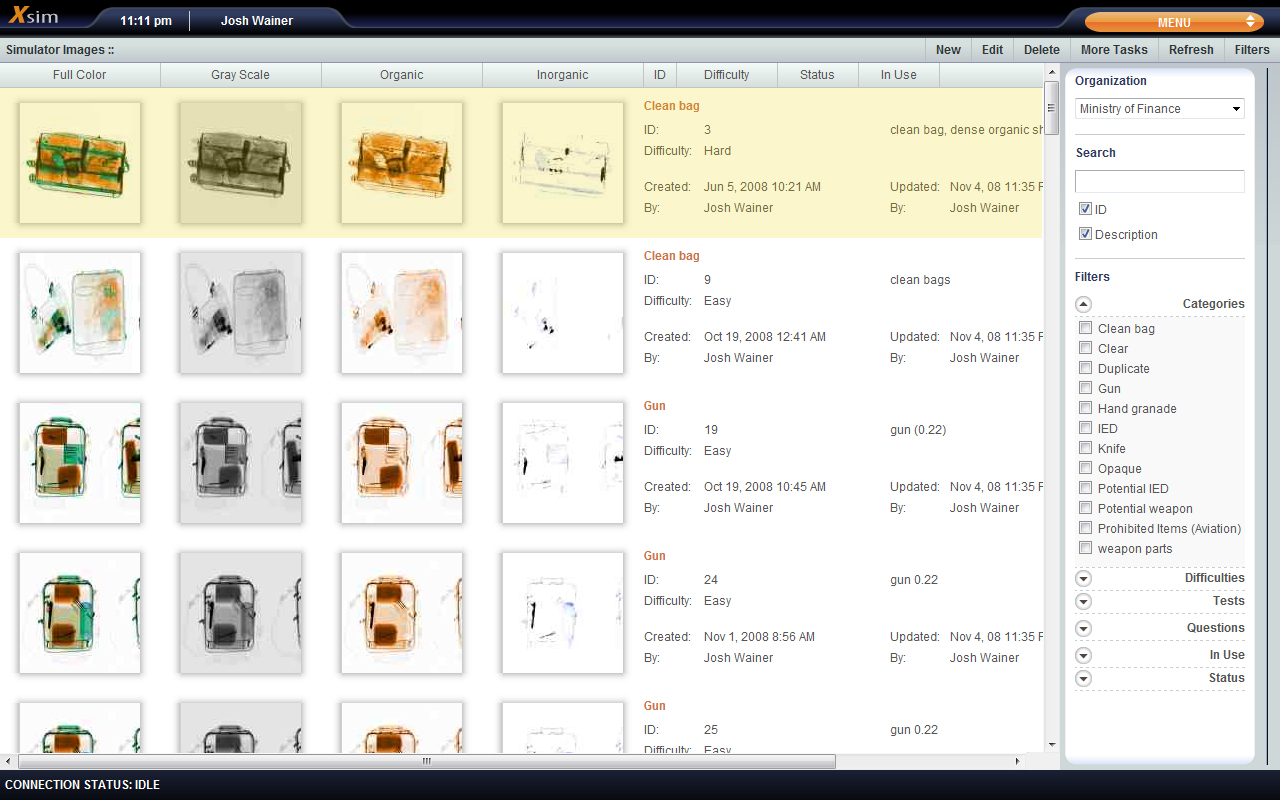
Task: Uncheck the ID search checkbox
Action: tap(1085, 209)
